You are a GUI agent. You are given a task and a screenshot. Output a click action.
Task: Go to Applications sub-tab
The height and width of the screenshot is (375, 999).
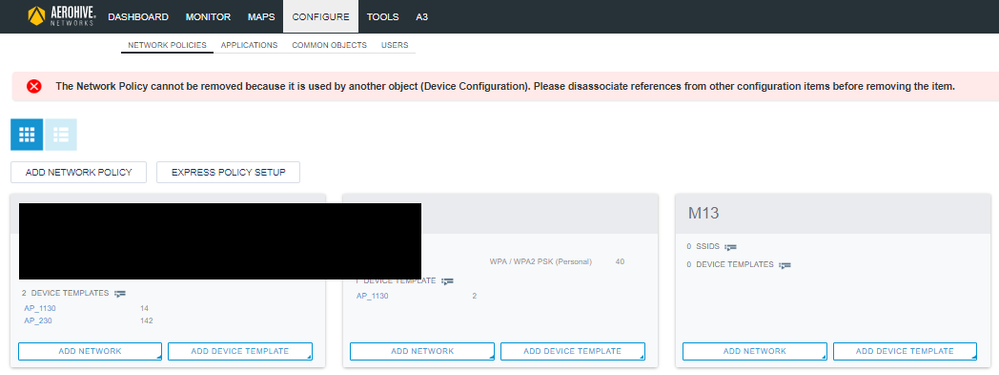click(249, 45)
